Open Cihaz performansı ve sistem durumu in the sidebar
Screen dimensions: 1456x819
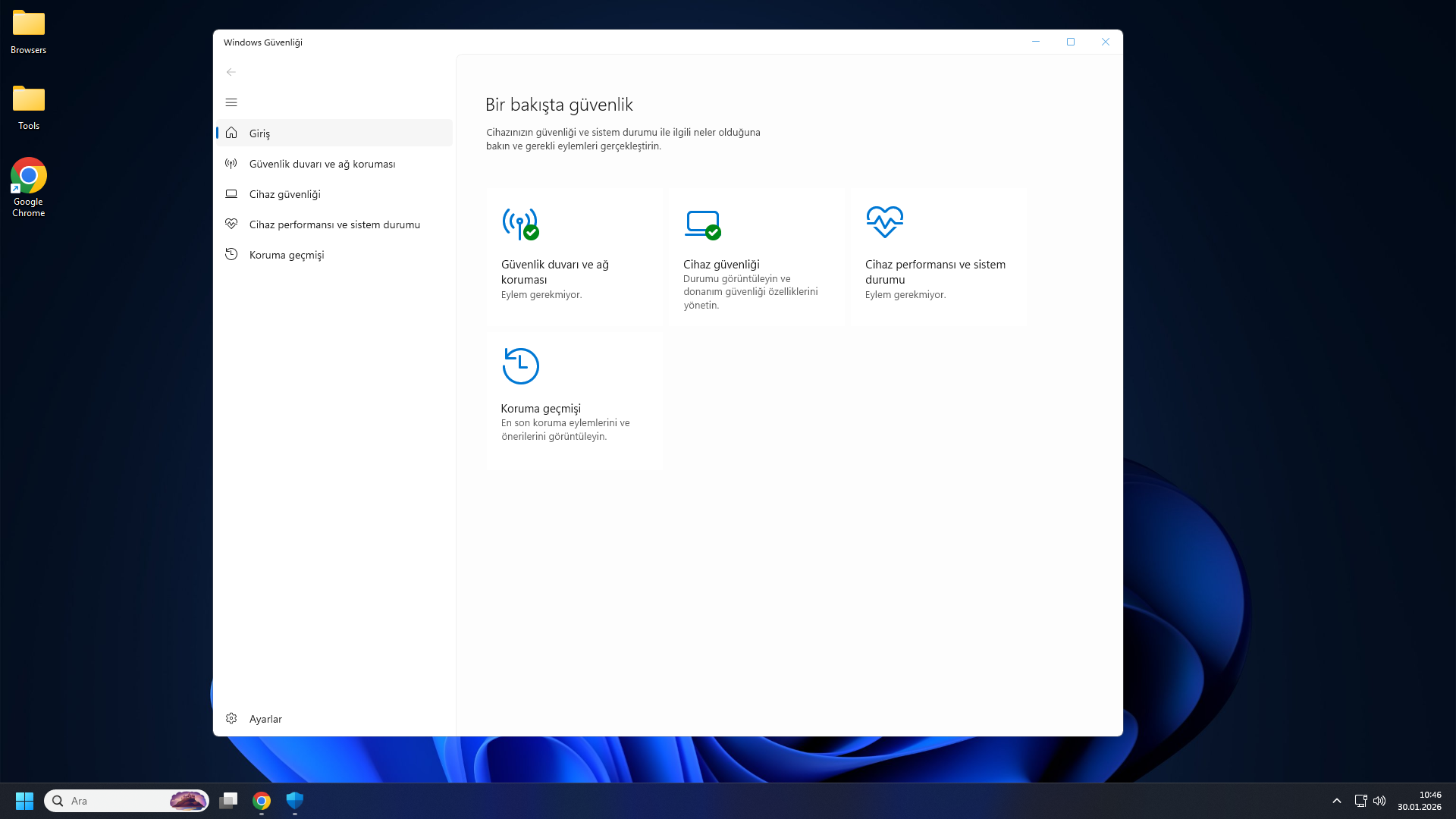coord(334,224)
